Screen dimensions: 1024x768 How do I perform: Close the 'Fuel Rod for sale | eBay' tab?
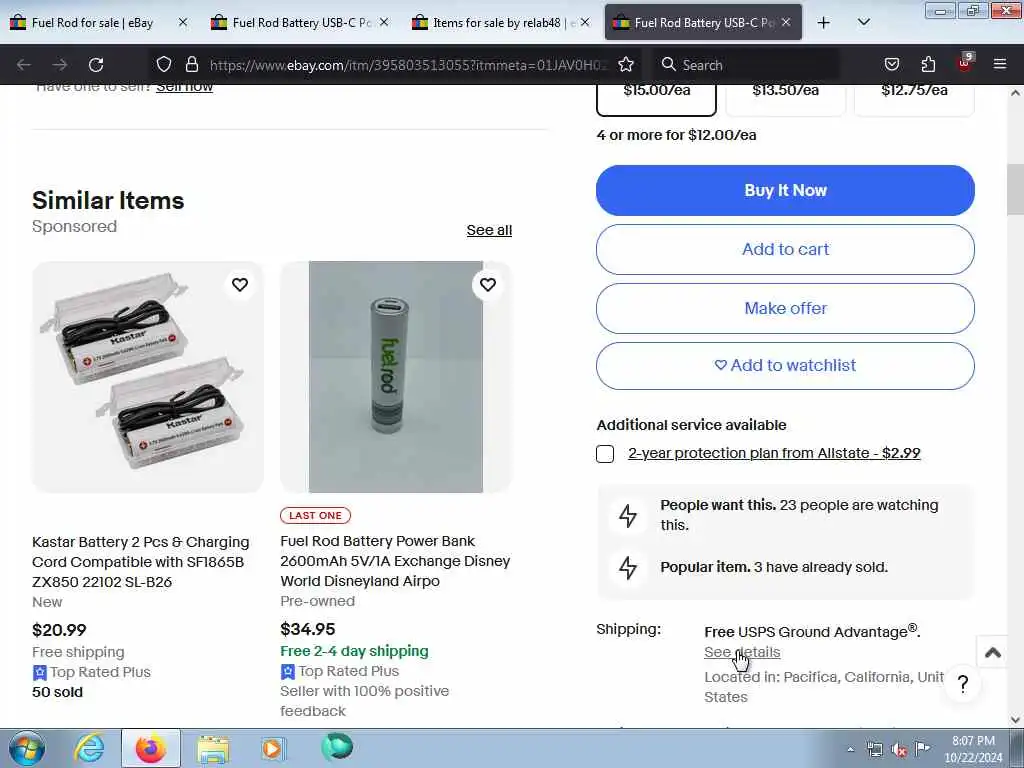tap(183, 22)
